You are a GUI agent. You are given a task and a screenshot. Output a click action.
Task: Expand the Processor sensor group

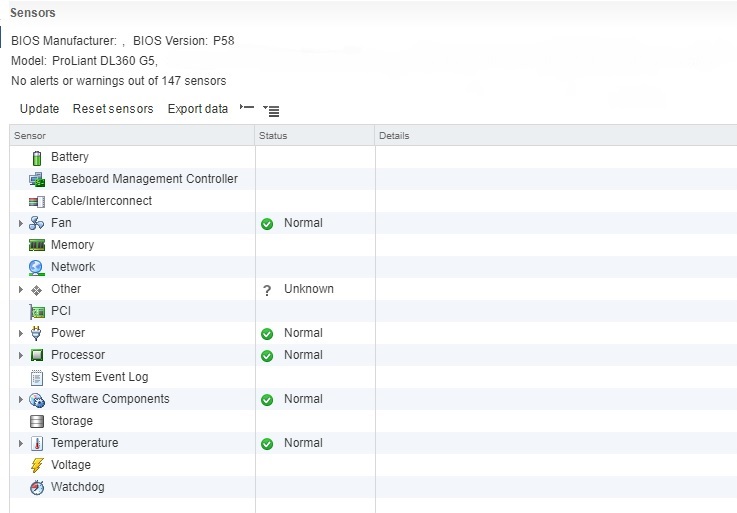21,355
